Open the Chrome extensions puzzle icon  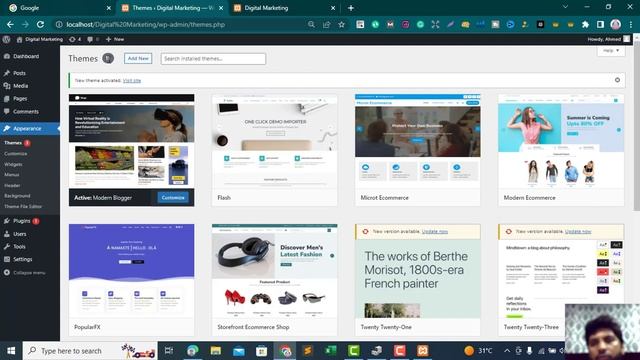click(585, 24)
